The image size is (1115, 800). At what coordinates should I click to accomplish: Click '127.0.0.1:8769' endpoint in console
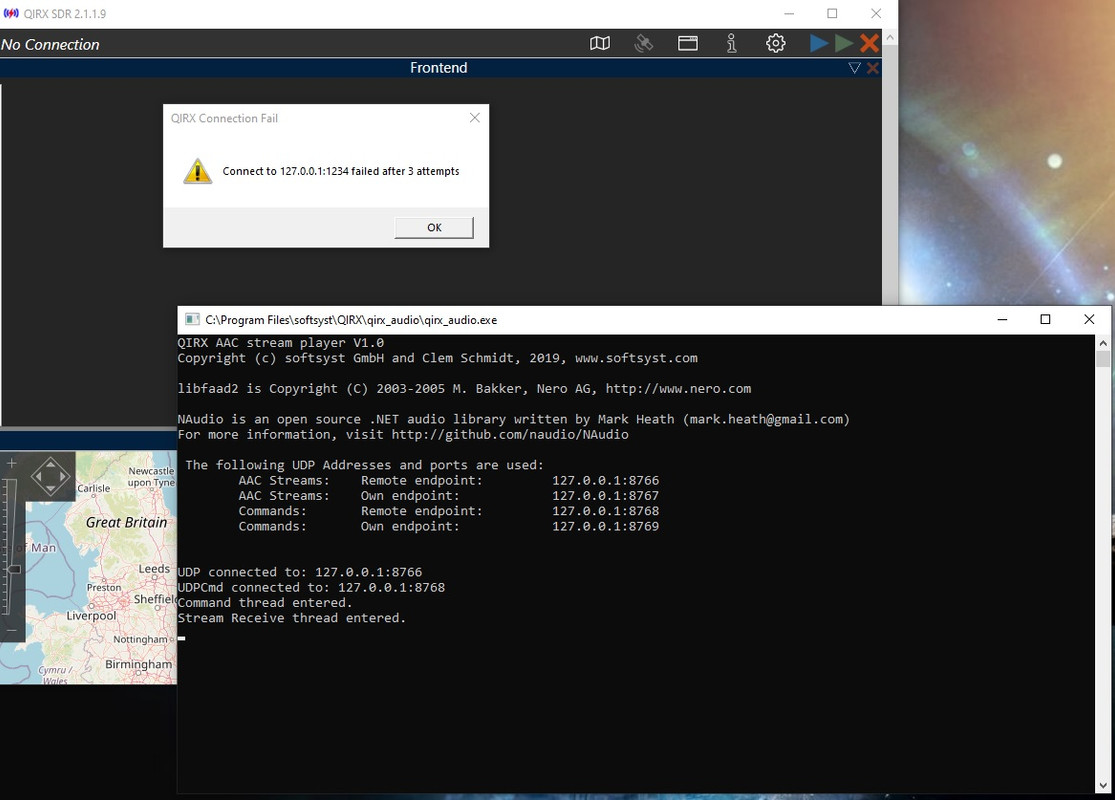(x=606, y=526)
